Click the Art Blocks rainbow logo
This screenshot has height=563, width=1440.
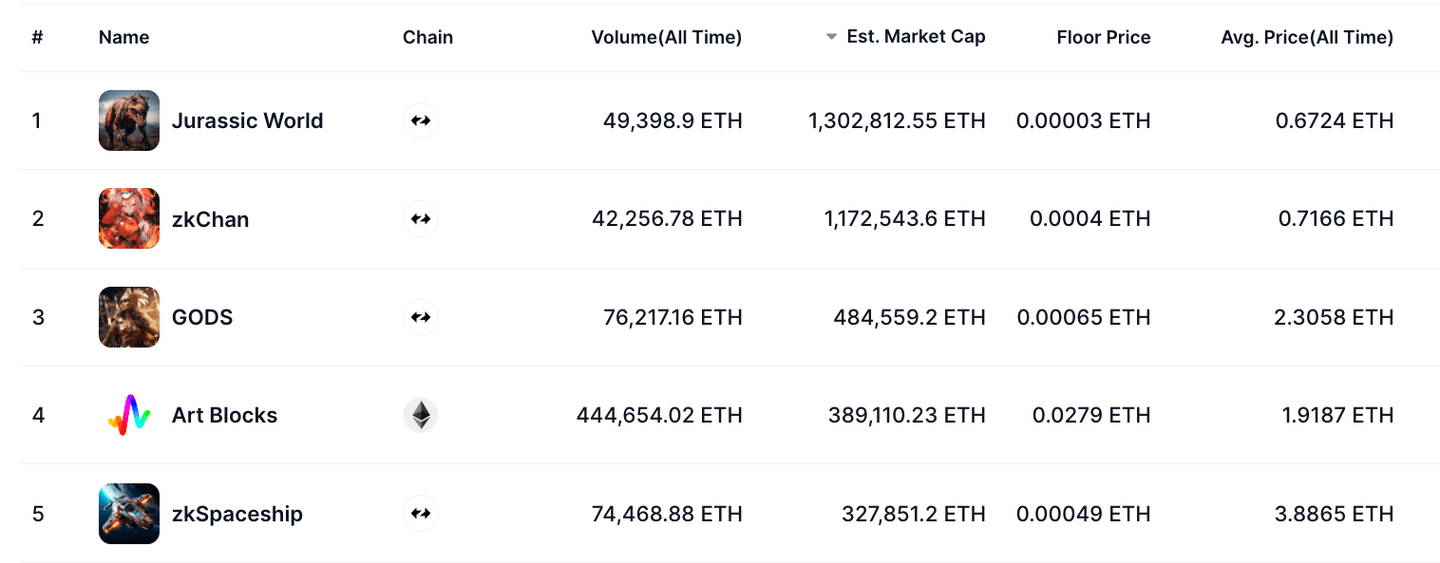[129, 415]
